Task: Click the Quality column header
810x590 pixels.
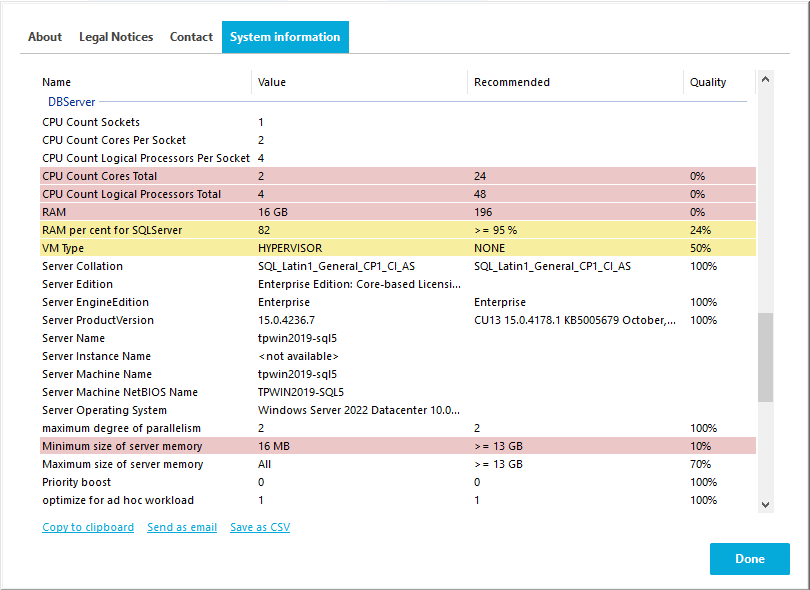Action: tap(708, 82)
